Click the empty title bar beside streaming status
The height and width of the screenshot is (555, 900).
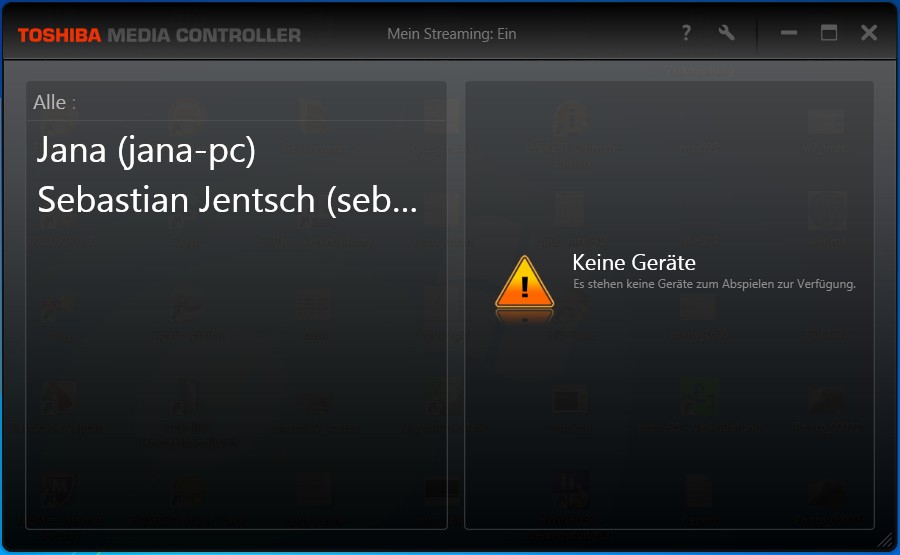(597, 34)
